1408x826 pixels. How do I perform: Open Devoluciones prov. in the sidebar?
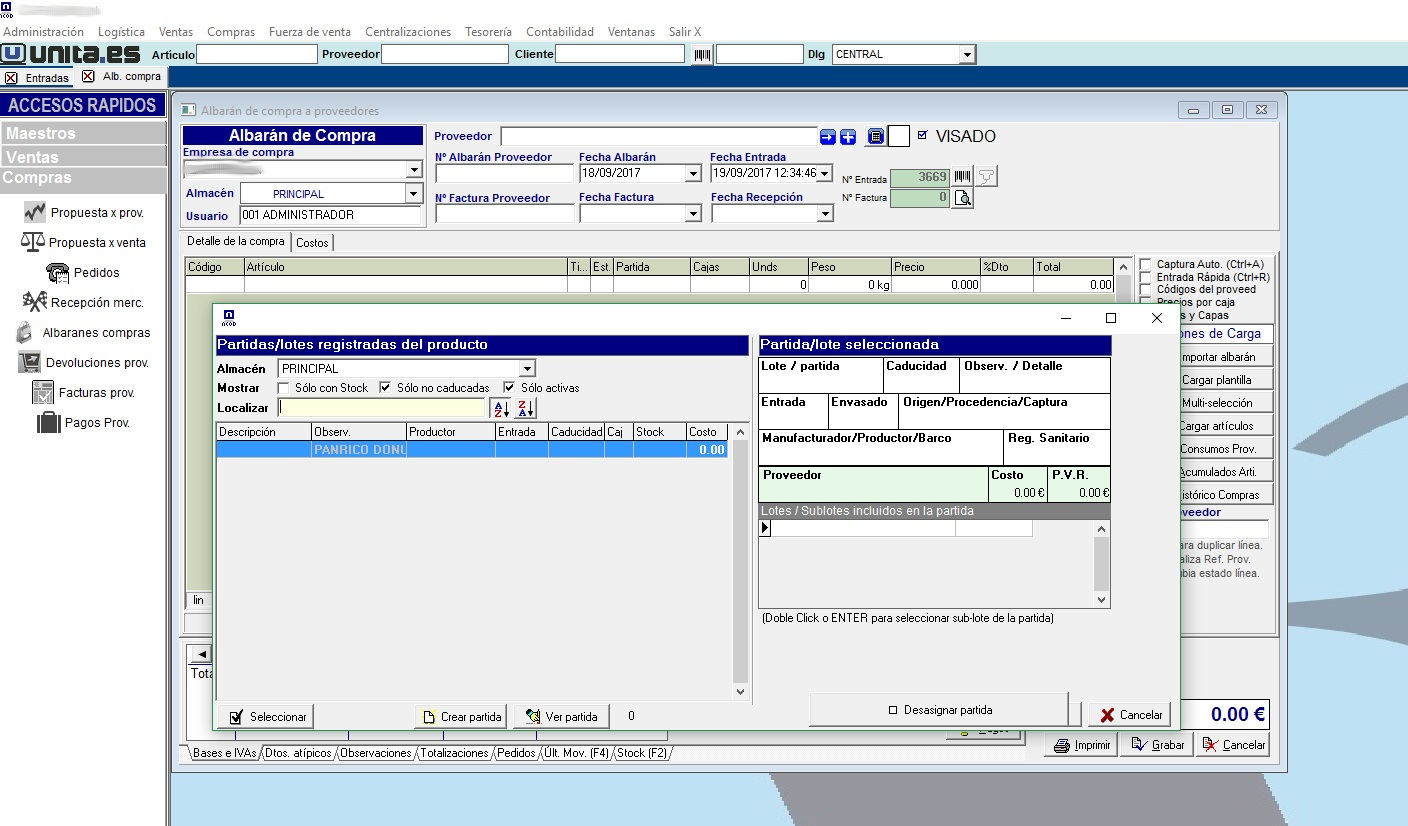tap(84, 362)
